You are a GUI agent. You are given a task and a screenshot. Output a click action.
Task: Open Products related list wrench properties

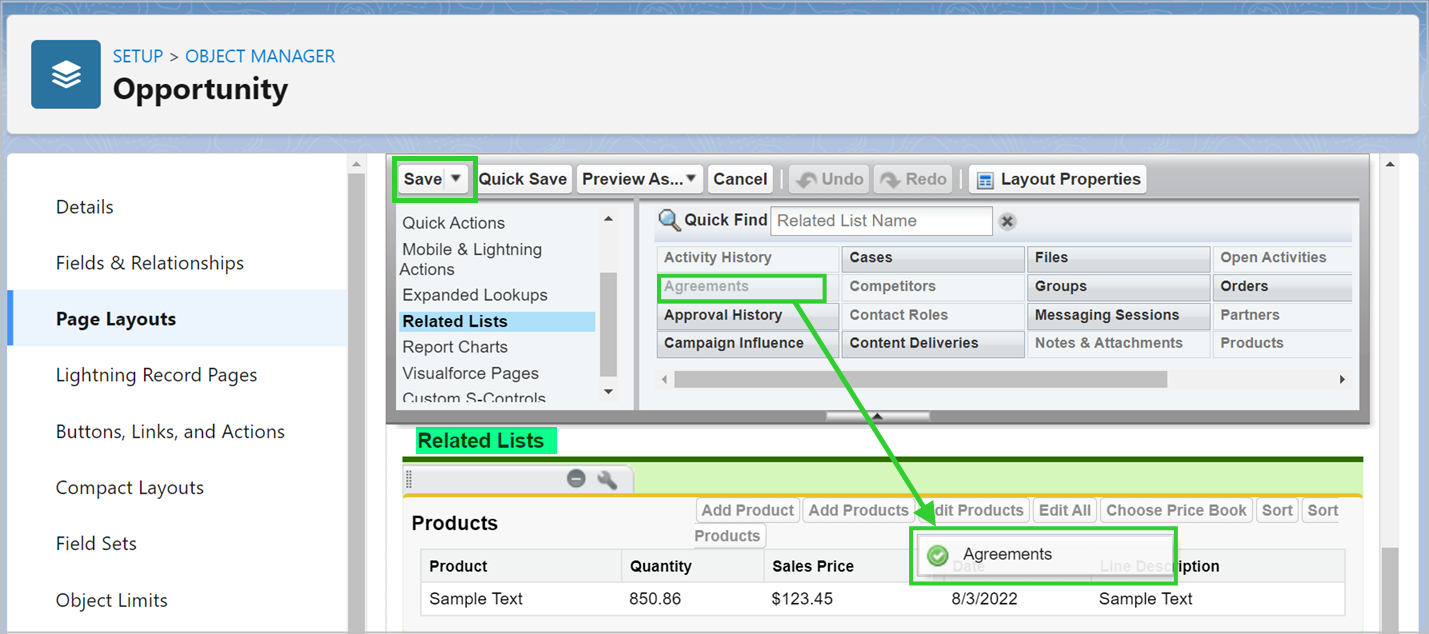606,479
